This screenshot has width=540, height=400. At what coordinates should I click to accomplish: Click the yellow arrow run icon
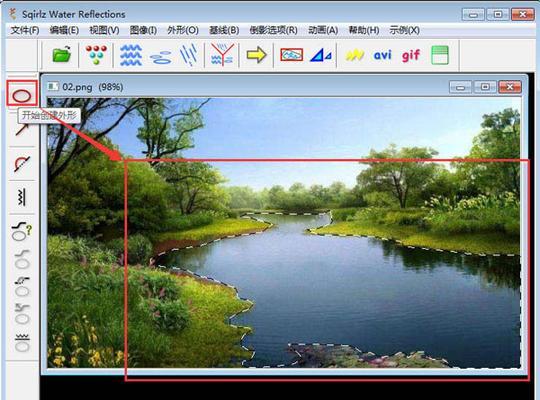pyautogui.click(x=257, y=54)
